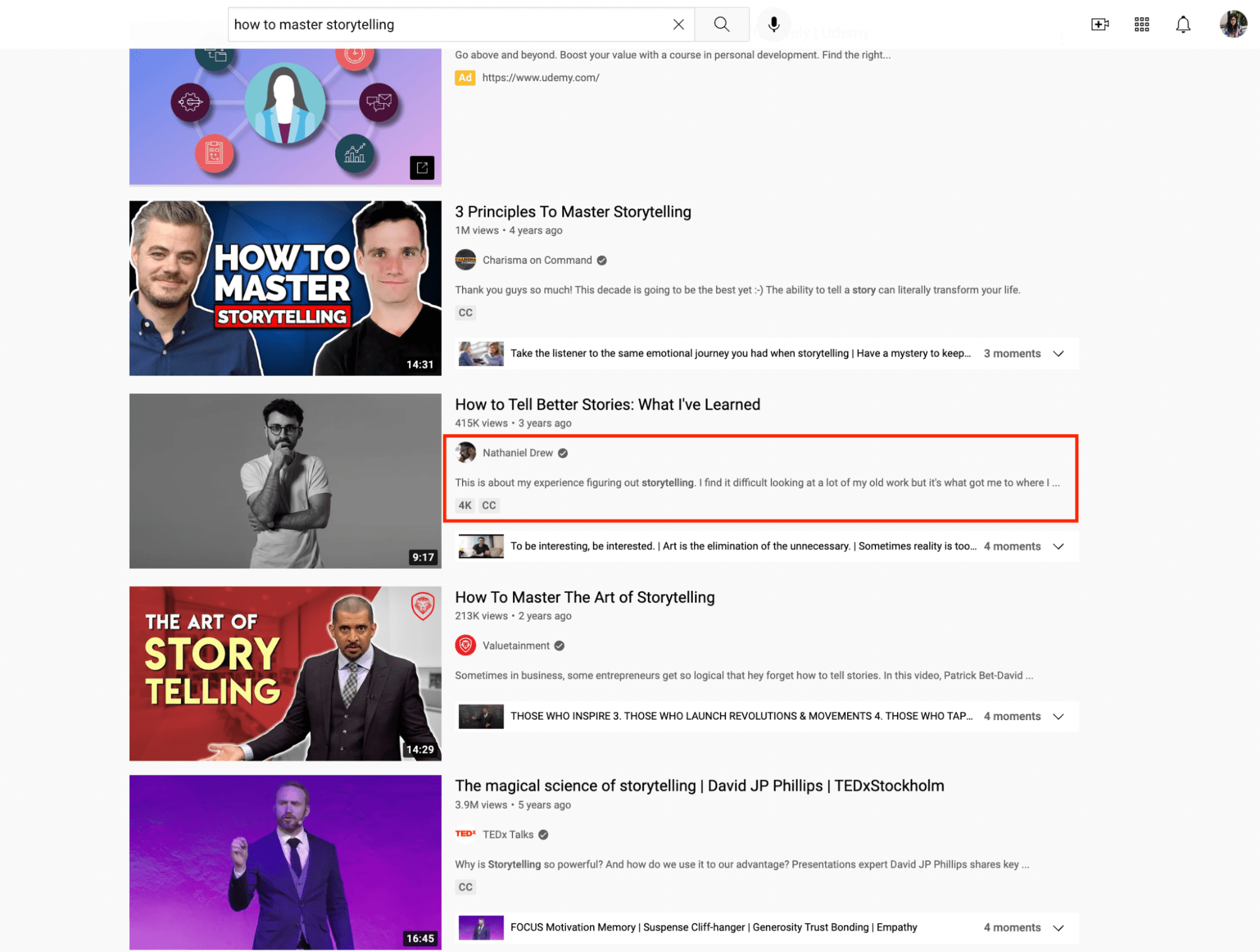This screenshot has height=952, width=1260.
Task: Start voice search with the microphone
Action: [x=773, y=25]
